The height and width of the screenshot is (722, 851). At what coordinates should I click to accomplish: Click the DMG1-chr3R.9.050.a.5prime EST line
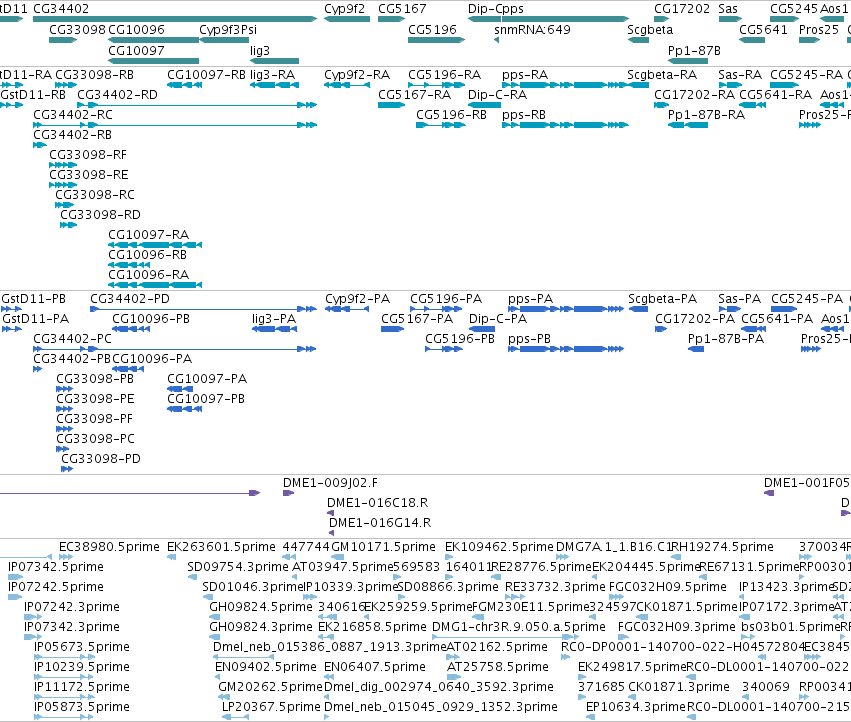(505, 637)
